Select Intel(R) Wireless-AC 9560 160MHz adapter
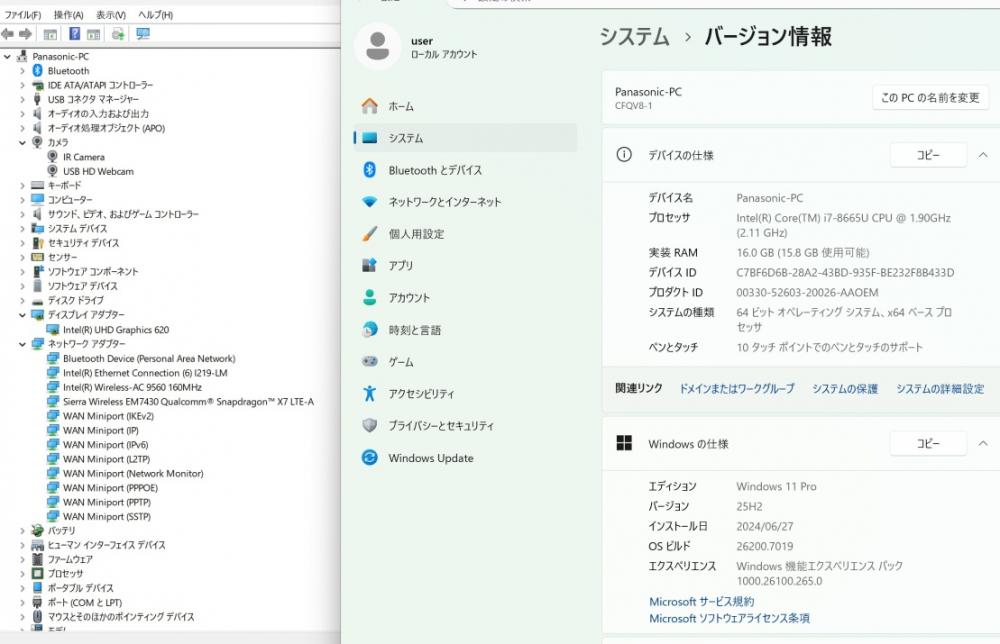 pyautogui.click(x=132, y=387)
